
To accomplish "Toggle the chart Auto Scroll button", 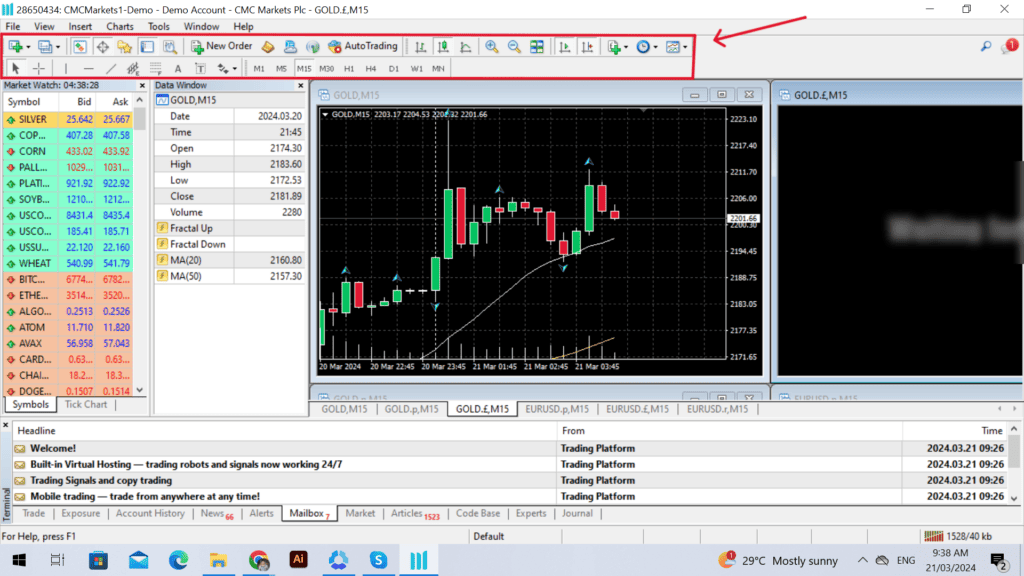I will click(x=565, y=46).
